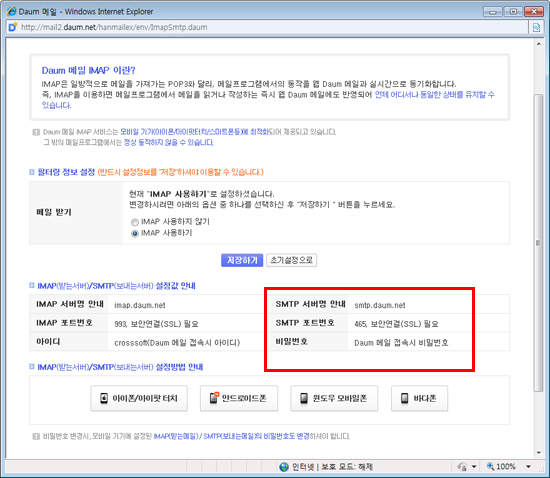This screenshot has width=550, height=478.
Task: Open the 아이폰/아이팟 터치 setup guide
Action: (x=139, y=398)
